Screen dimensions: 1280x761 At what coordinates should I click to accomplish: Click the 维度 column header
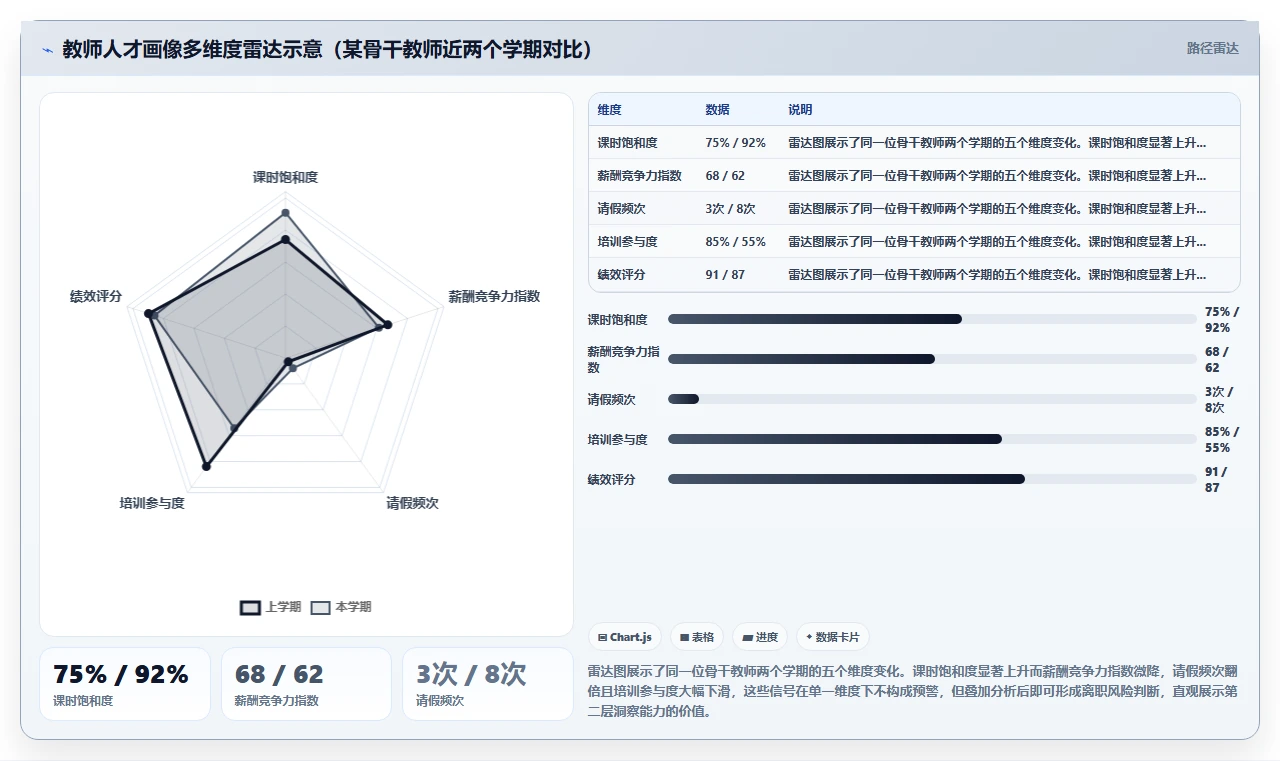pyautogui.click(x=610, y=110)
